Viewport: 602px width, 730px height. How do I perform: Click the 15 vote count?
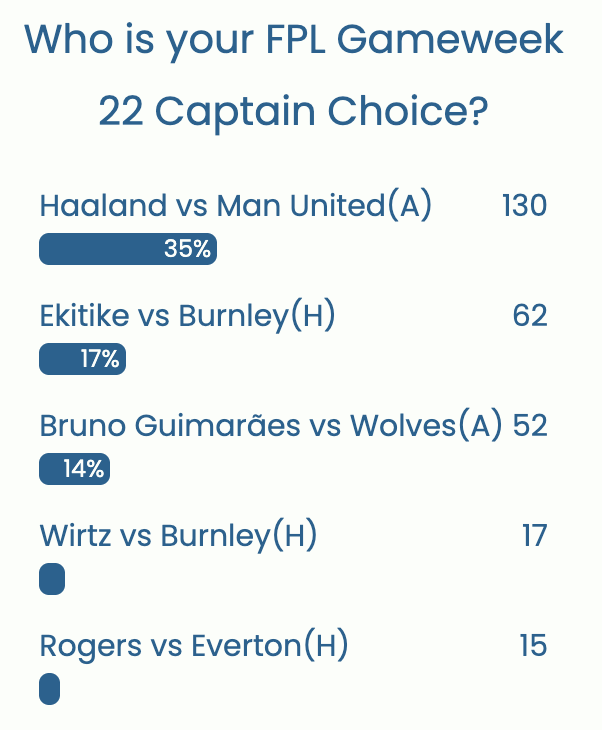click(533, 646)
